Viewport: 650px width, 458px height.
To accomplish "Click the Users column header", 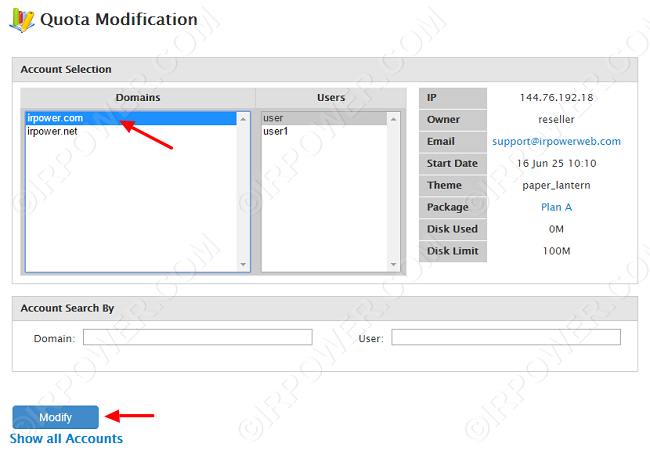I will click(x=330, y=98).
